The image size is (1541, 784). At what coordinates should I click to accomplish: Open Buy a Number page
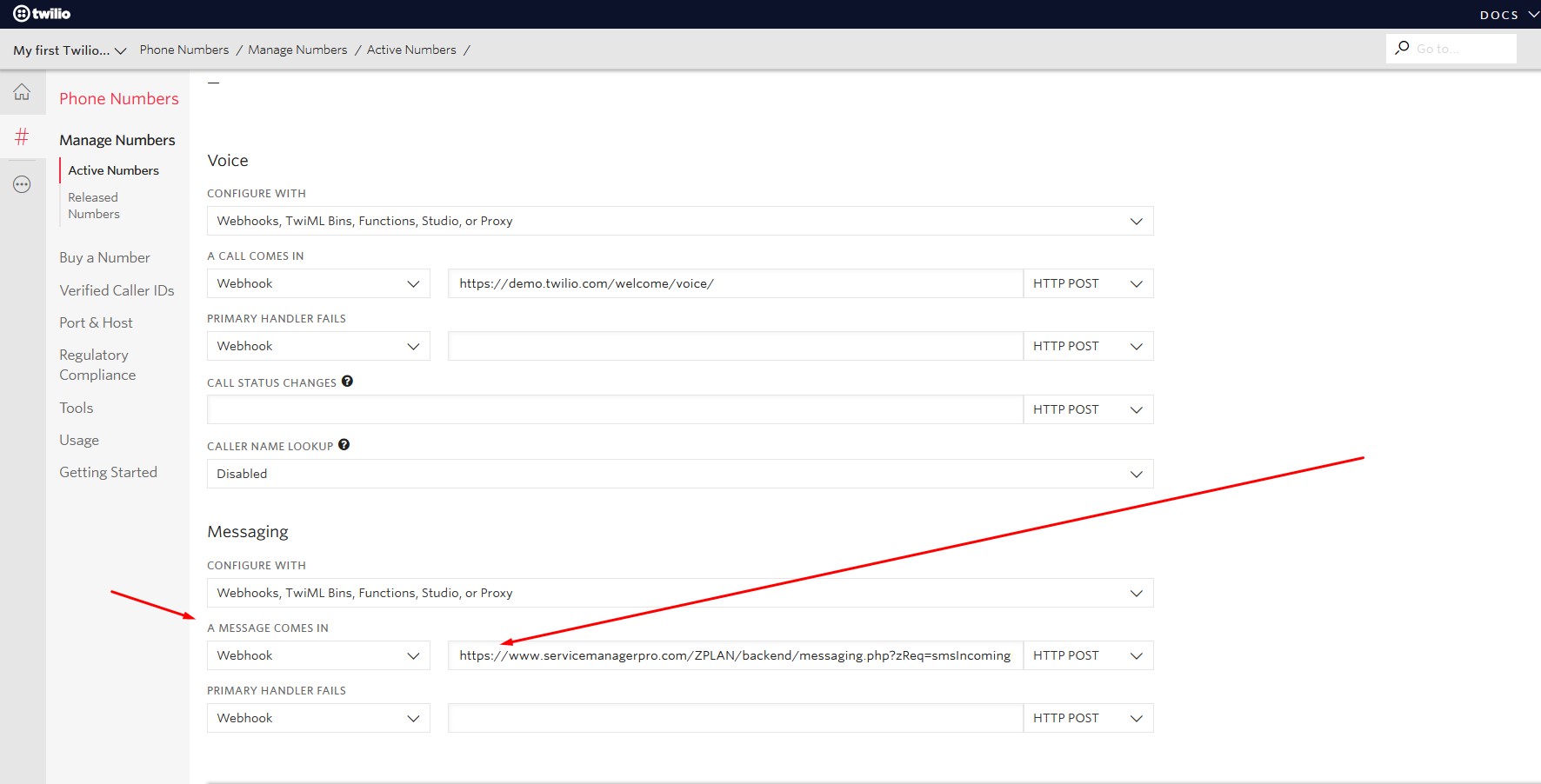(104, 257)
